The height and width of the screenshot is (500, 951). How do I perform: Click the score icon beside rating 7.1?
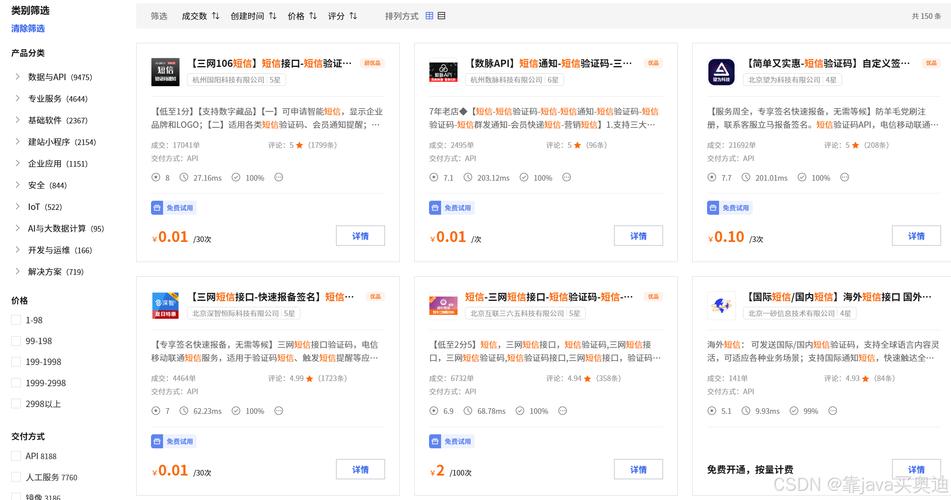434,177
